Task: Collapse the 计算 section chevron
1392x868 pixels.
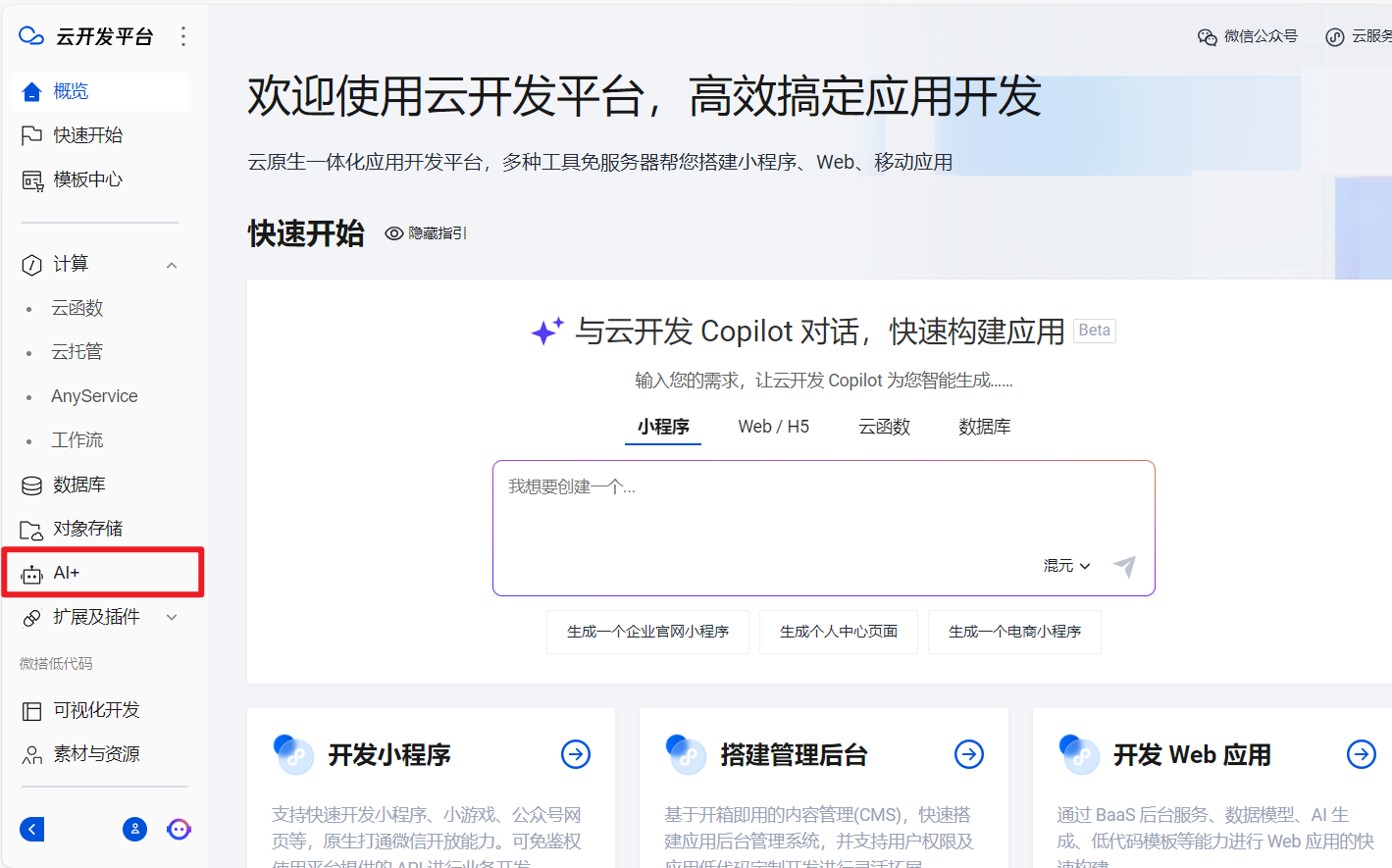Action: [172, 265]
